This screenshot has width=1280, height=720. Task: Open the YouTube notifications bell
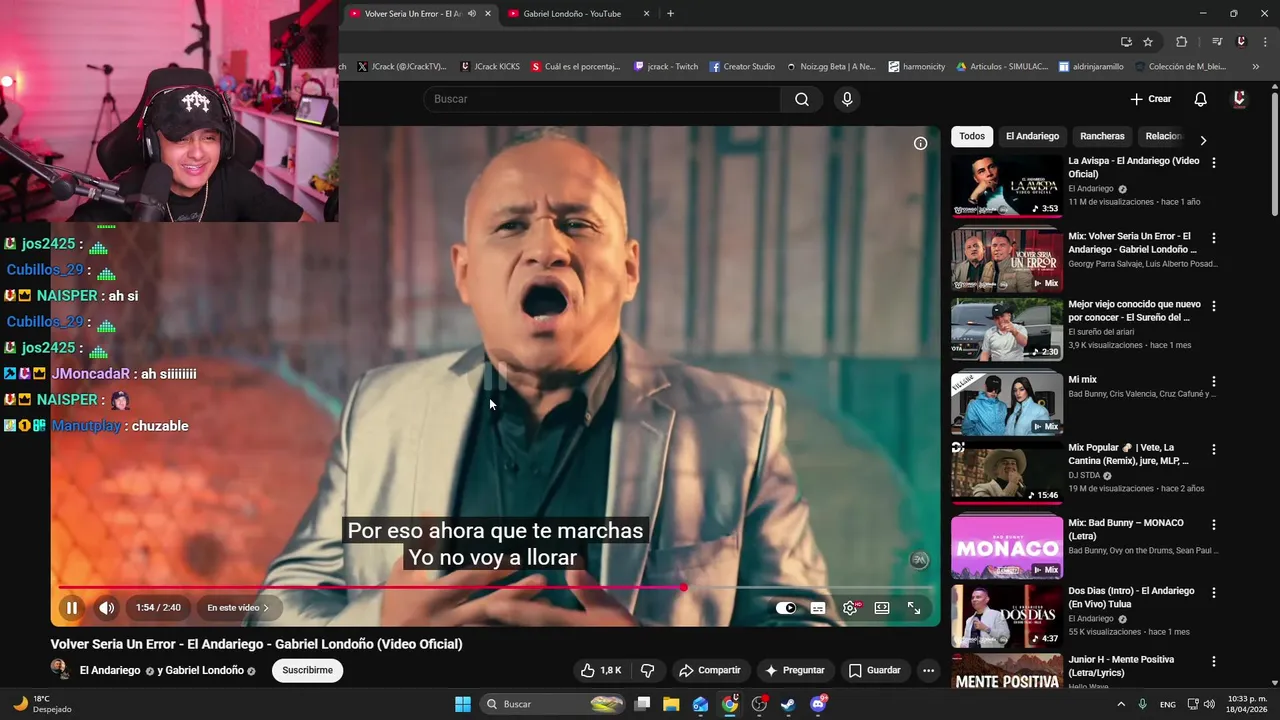(1201, 99)
